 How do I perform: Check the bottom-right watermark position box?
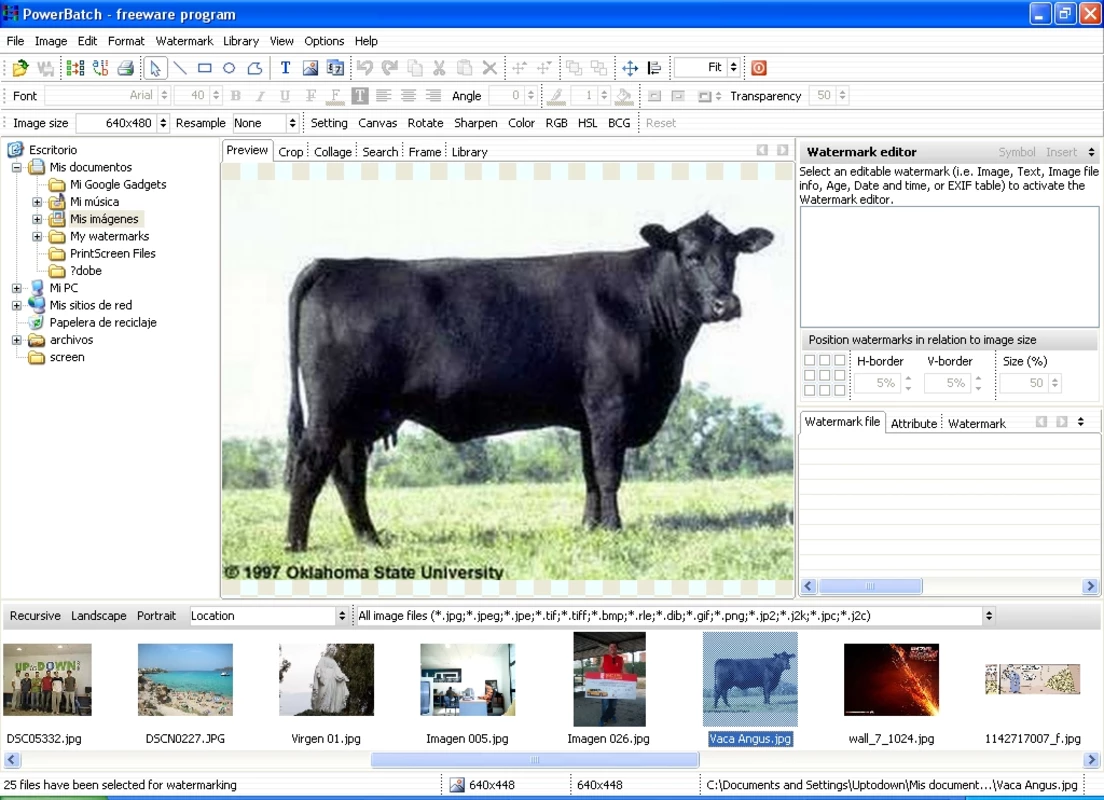[x=839, y=390]
